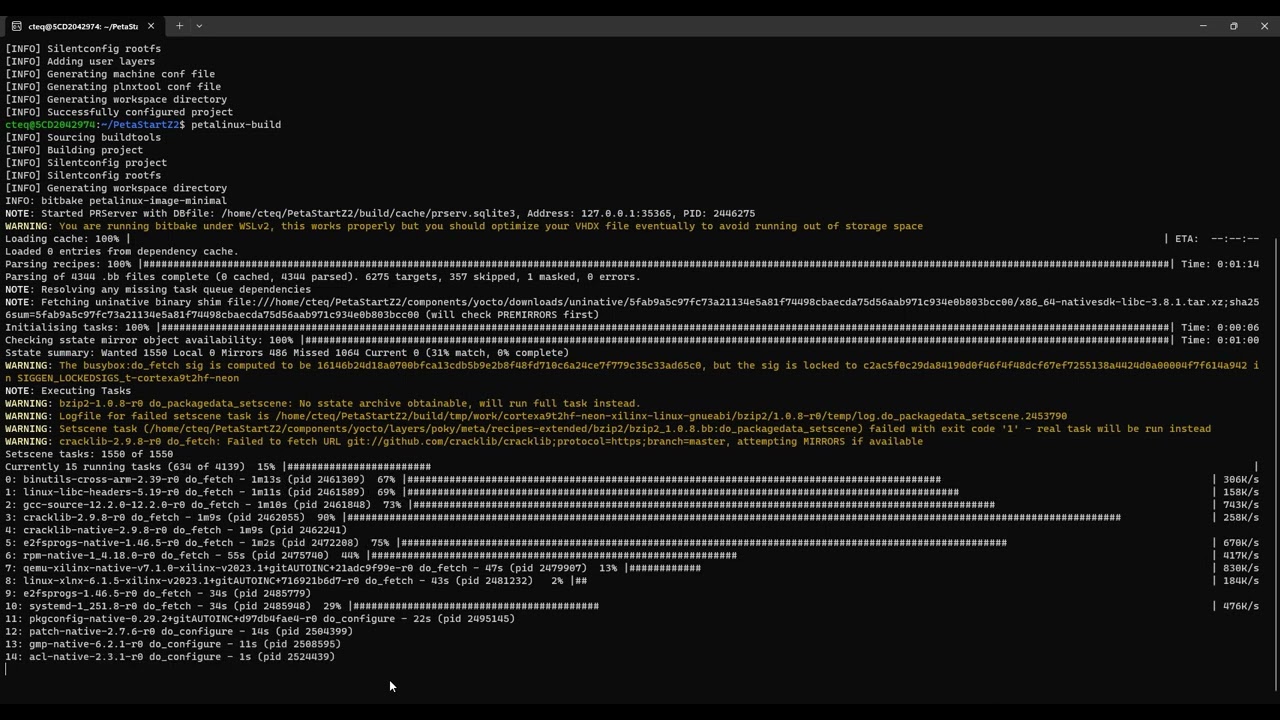The height and width of the screenshot is (720, 1280).
Task: Click 'Checking sstate mirror object availability' progress bar
Action: 632,340
